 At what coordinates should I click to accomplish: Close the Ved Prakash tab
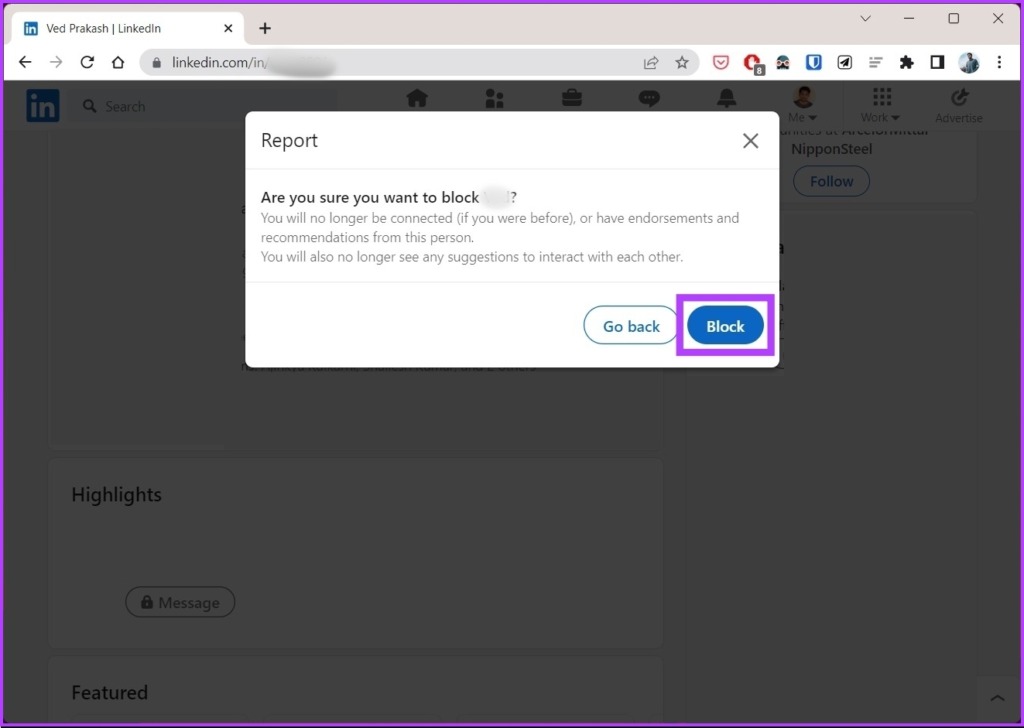point(228,28)
